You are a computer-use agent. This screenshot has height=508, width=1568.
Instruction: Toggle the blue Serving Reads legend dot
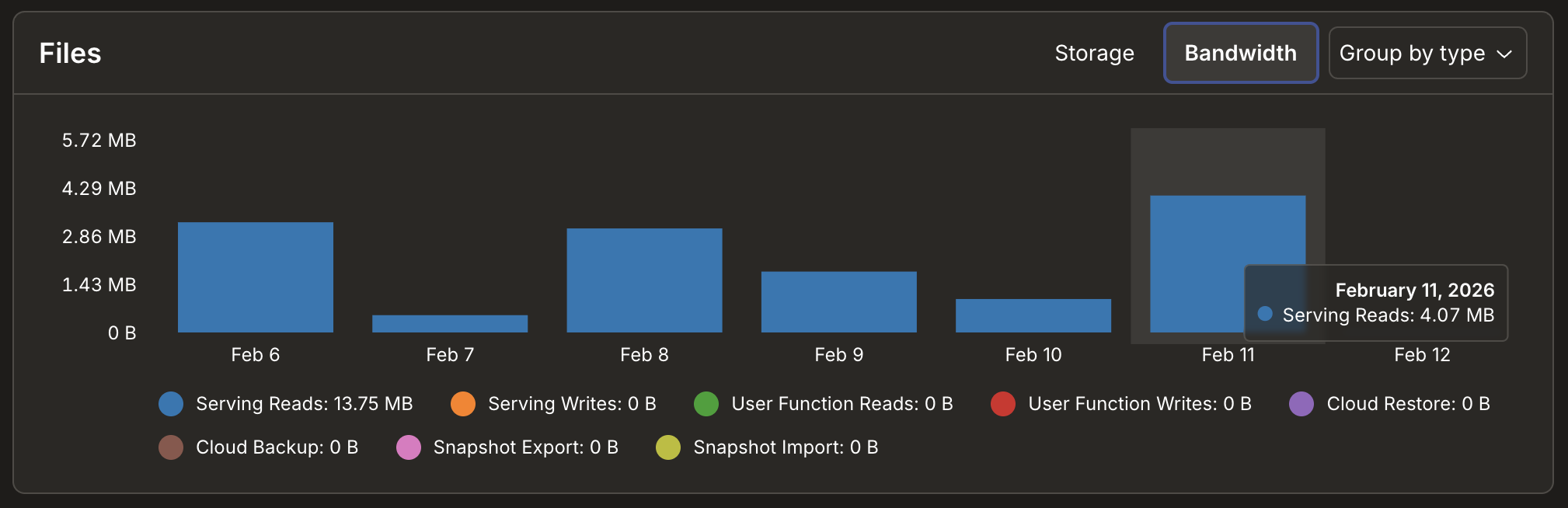(171, 404)
